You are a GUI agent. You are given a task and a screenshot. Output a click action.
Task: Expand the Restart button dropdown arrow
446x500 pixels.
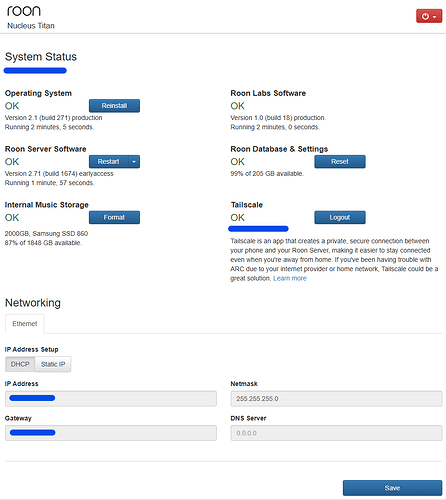134,162
